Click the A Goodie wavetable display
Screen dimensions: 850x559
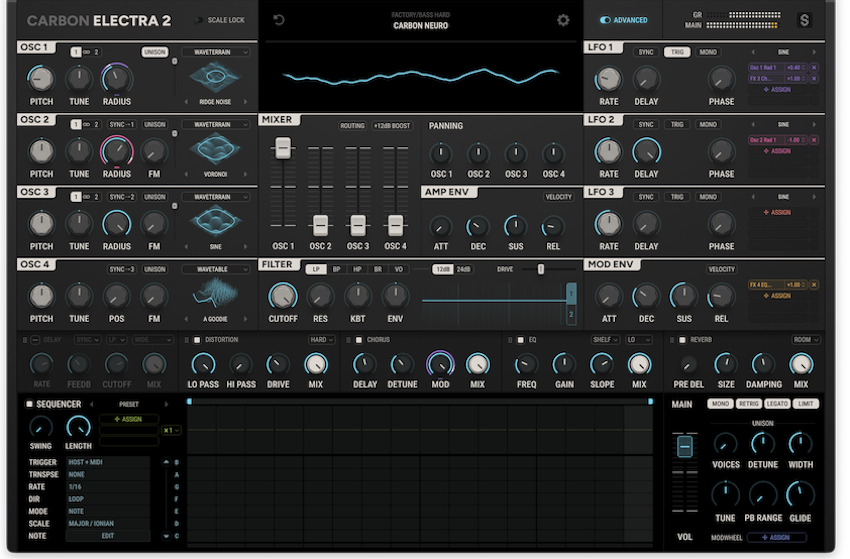(x=215, y=294)
